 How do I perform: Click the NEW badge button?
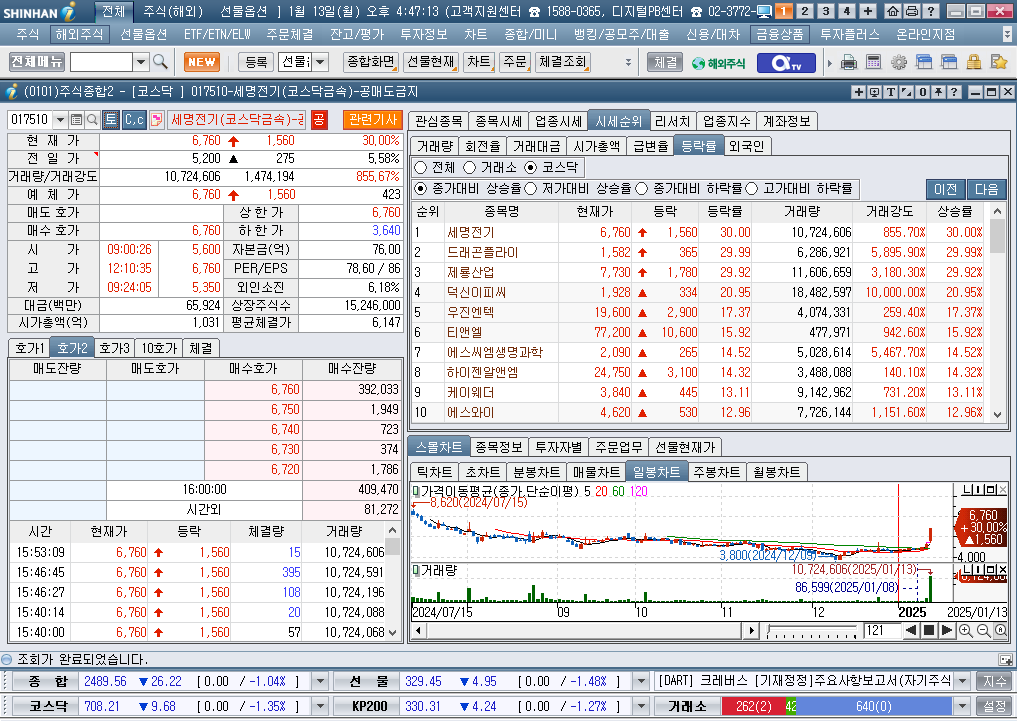(x=202, y=62)
